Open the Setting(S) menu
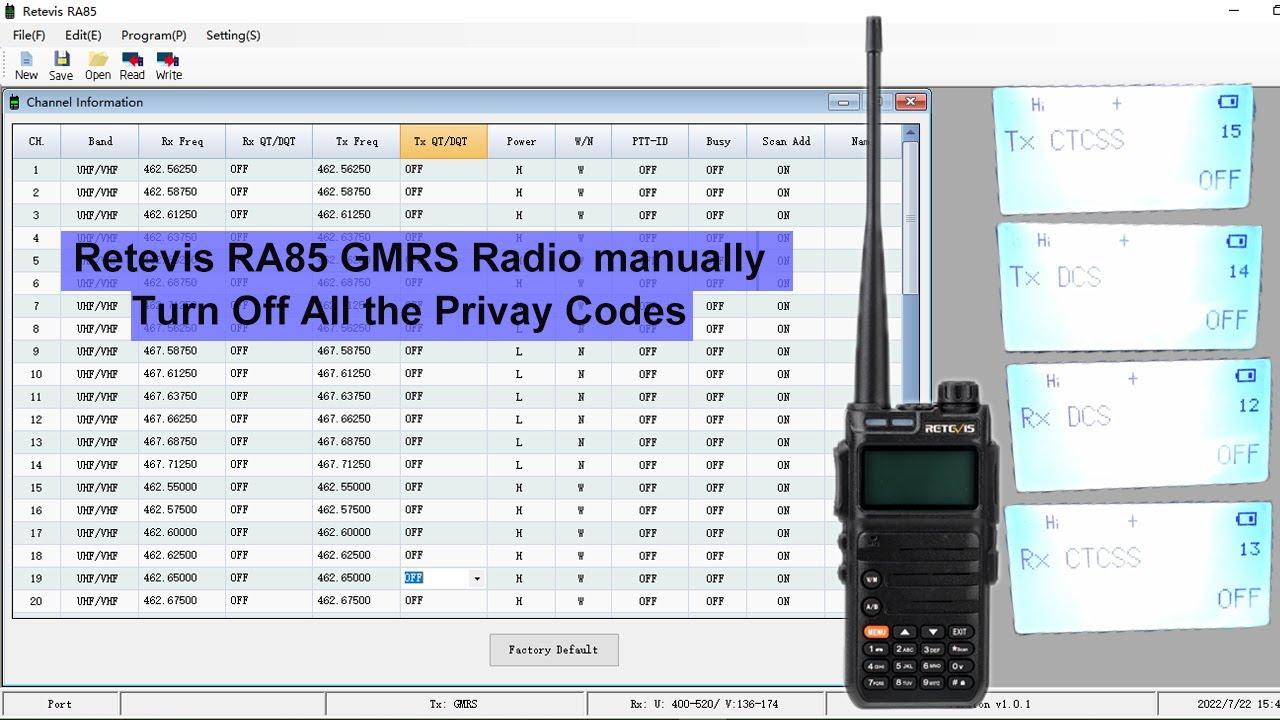 pos(233,35)
